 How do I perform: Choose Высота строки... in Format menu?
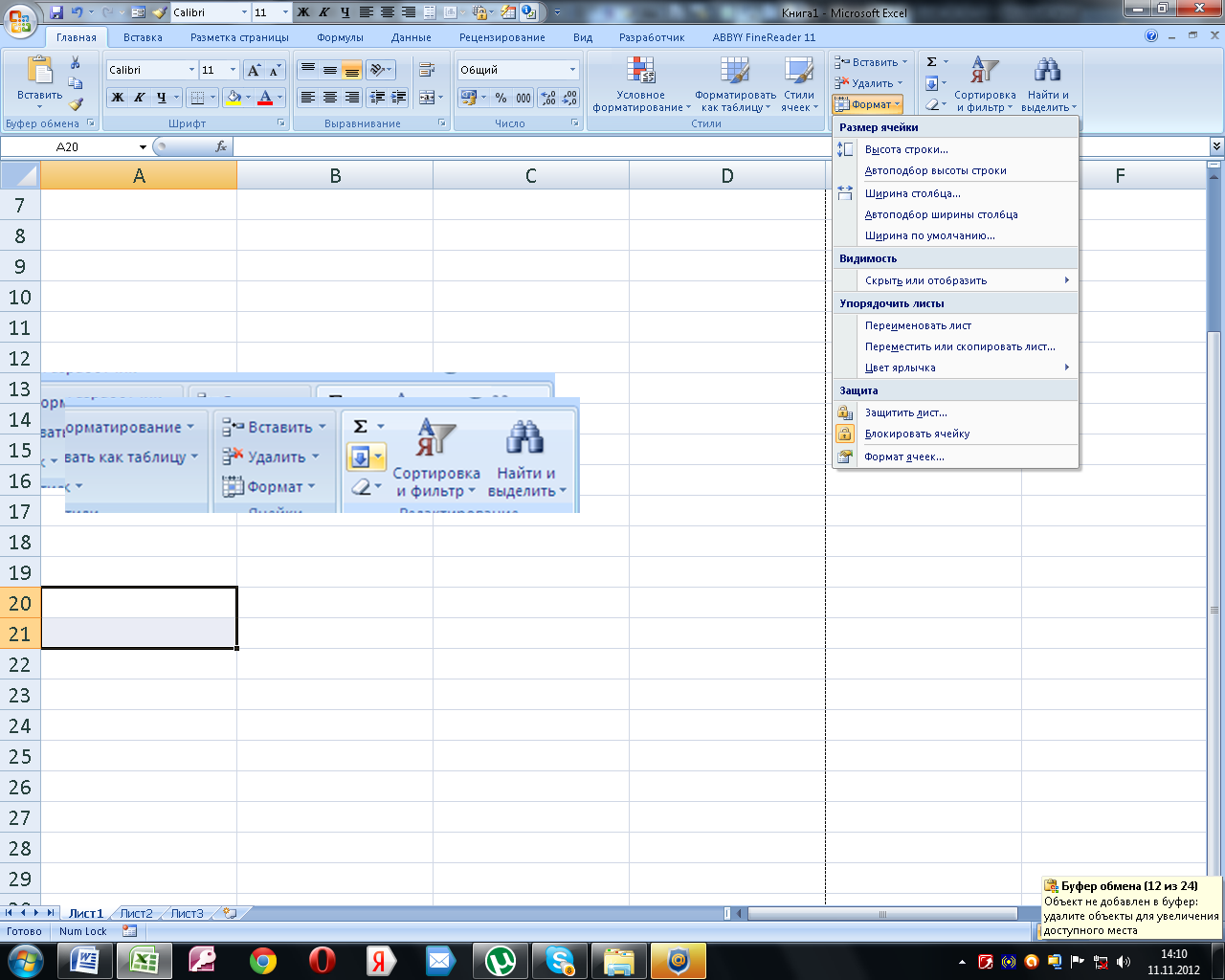[956, 149]
